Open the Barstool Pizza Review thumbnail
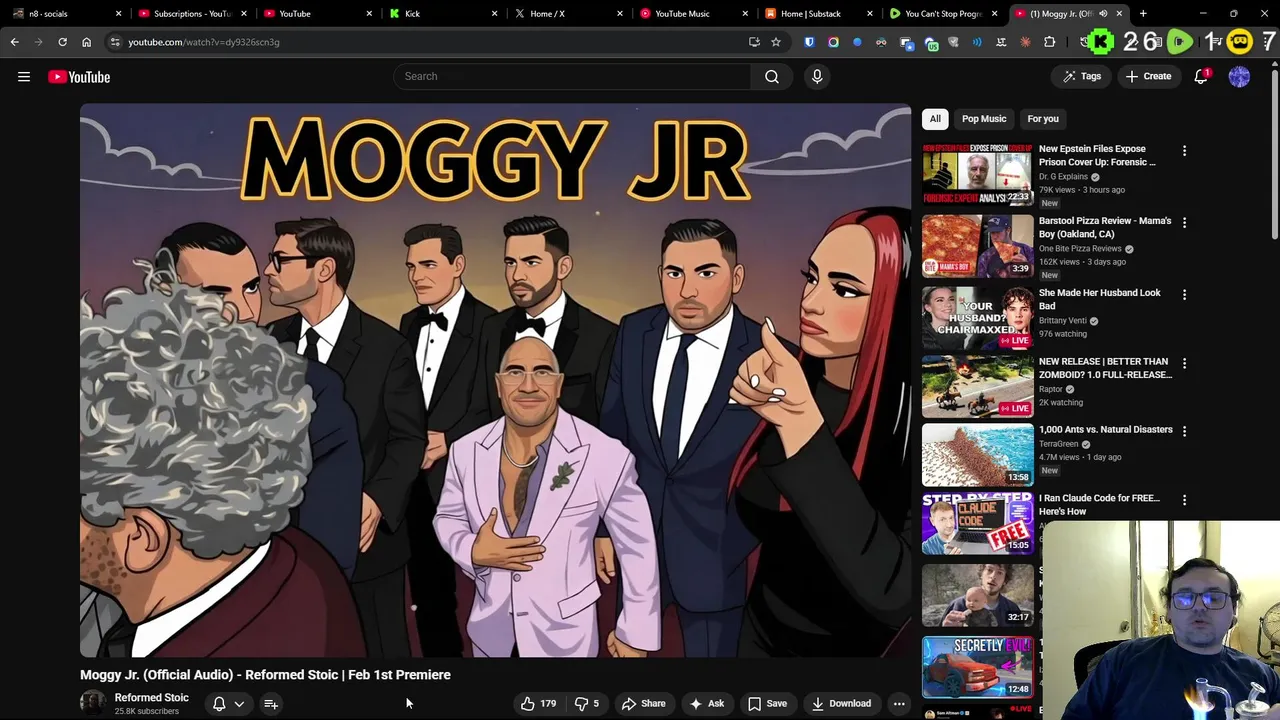 [977, 246]
